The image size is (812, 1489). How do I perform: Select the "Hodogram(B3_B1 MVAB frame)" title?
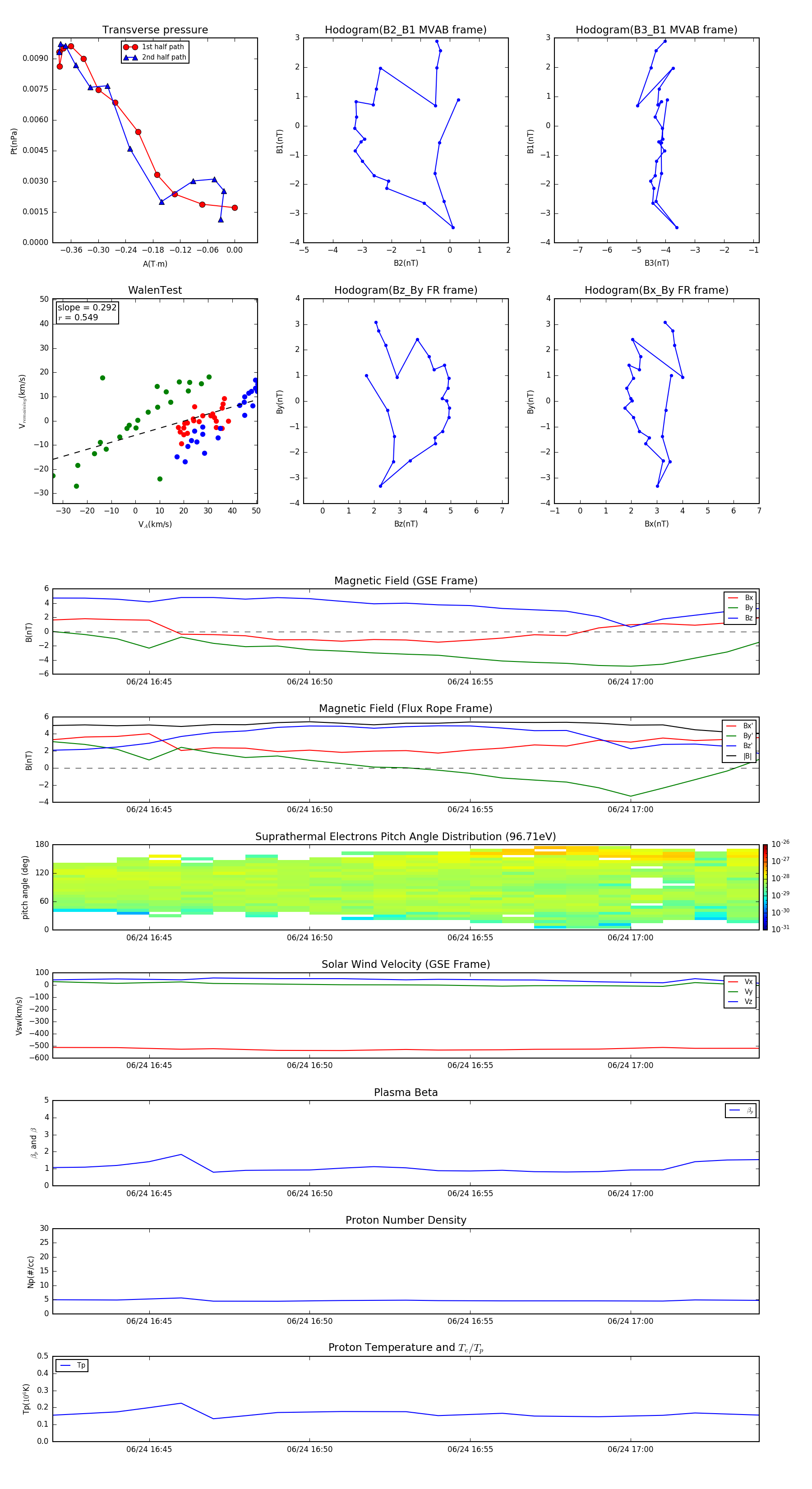pos(656,30)
